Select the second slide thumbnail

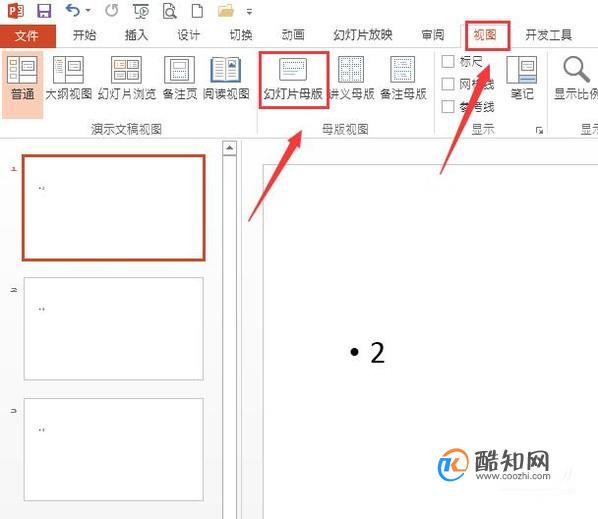114,329
